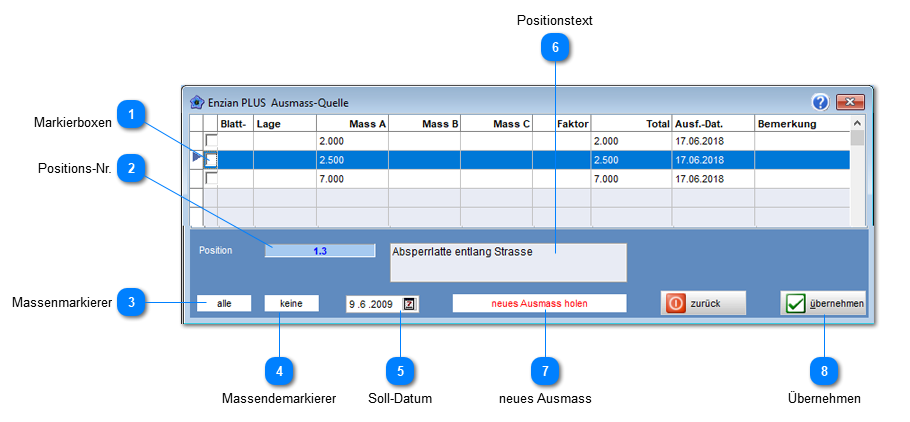Open the calendar picker icon beside the date field
Screen dimensions: 910x422
[409, 304]
